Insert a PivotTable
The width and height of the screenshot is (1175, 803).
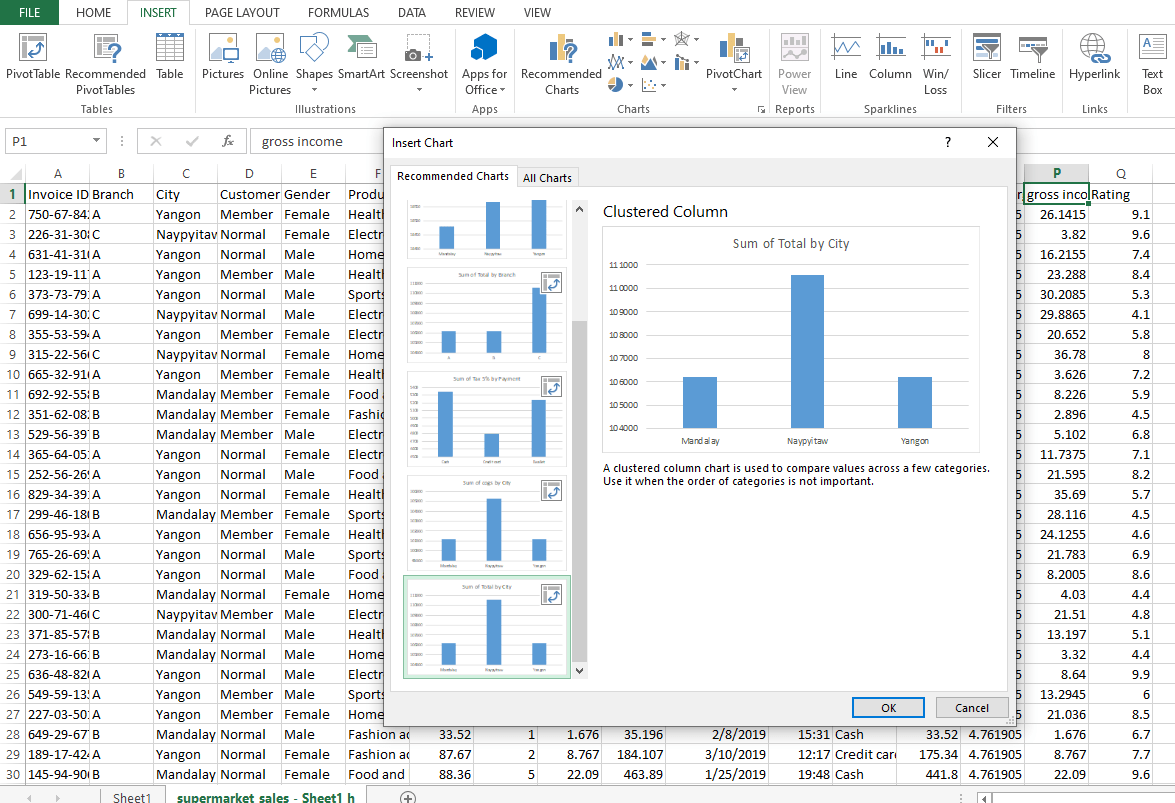click(x=30, y=63)
